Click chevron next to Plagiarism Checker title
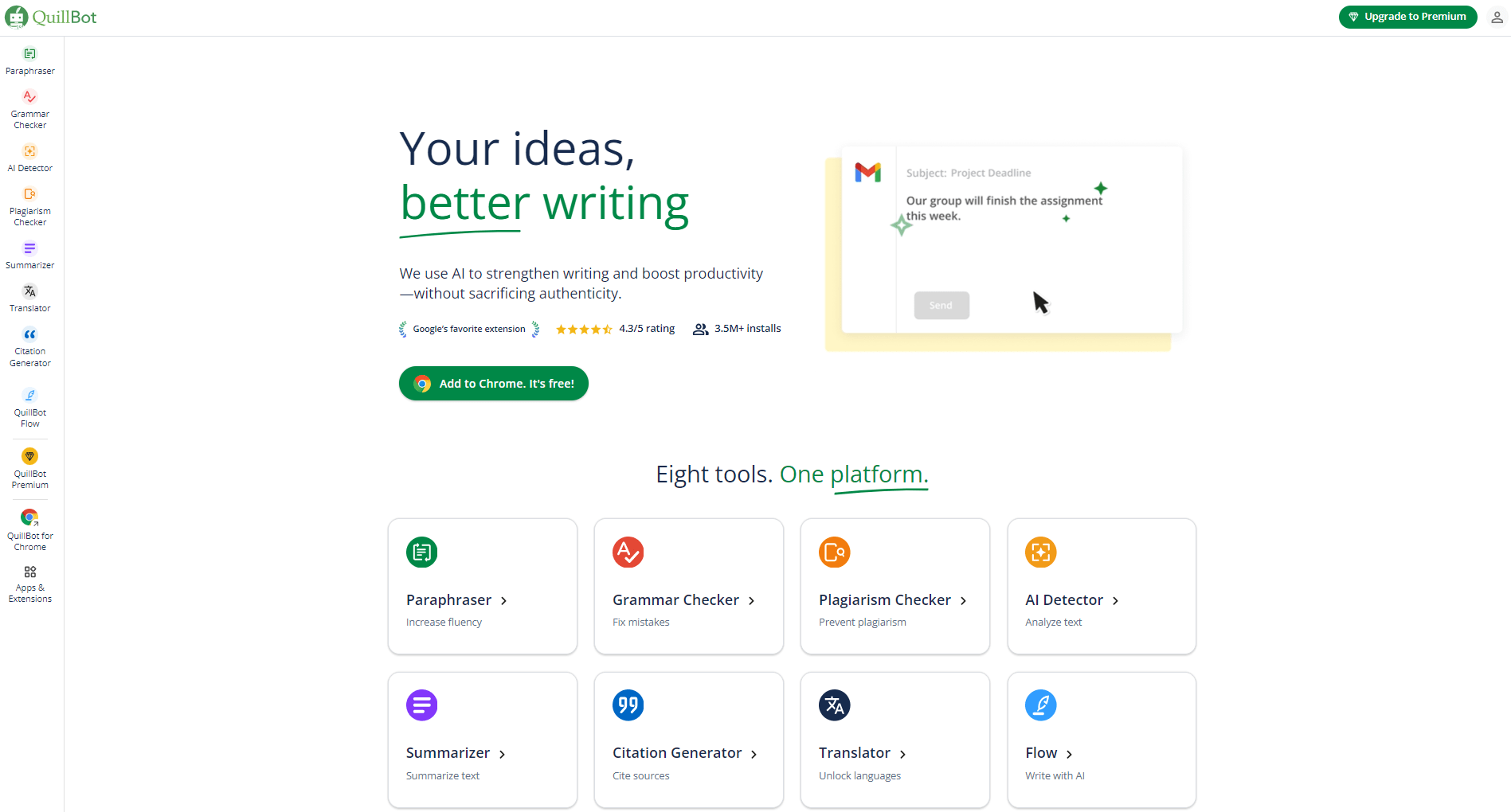The width and height of the screenshot is (1511, 812). point(963,601)
